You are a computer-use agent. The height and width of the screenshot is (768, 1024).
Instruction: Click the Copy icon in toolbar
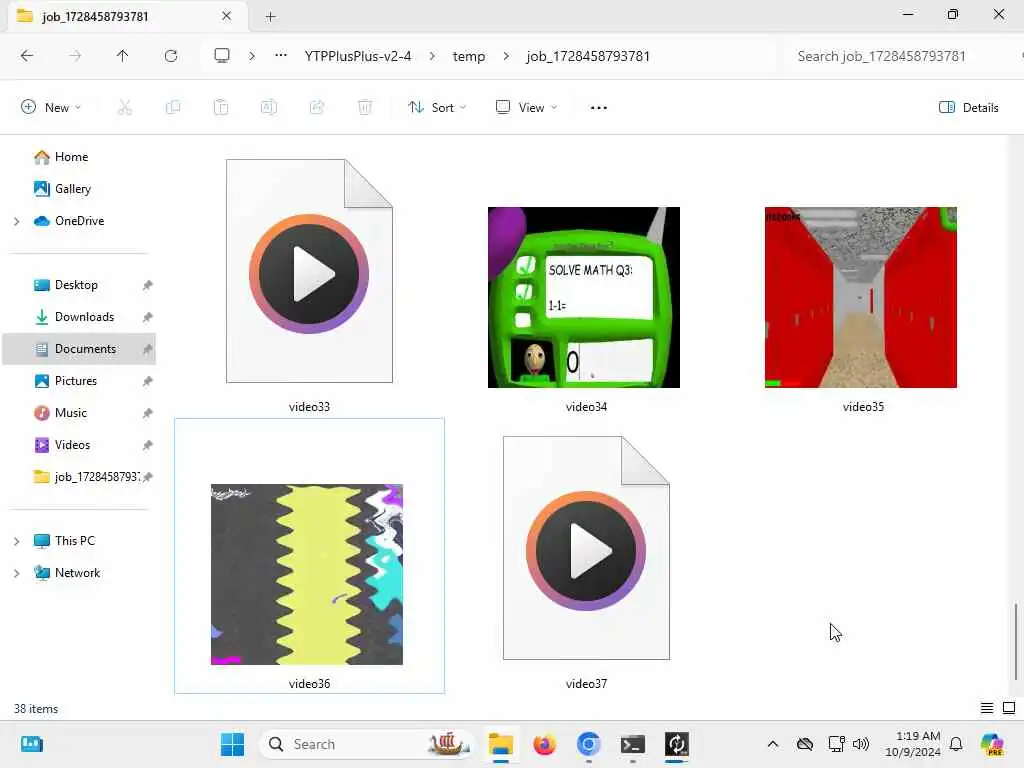point(173,108)
